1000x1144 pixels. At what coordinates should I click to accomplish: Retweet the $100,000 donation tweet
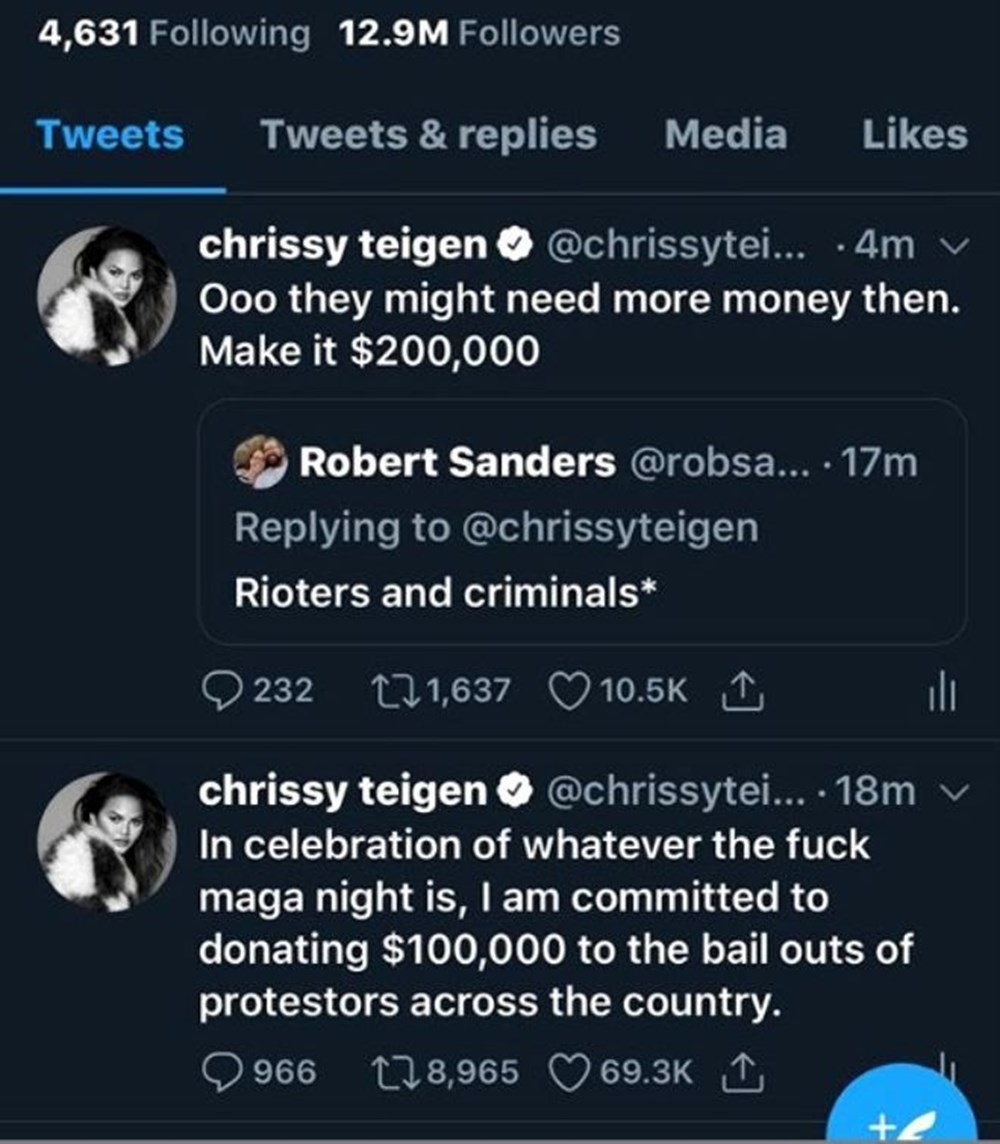385,1072
